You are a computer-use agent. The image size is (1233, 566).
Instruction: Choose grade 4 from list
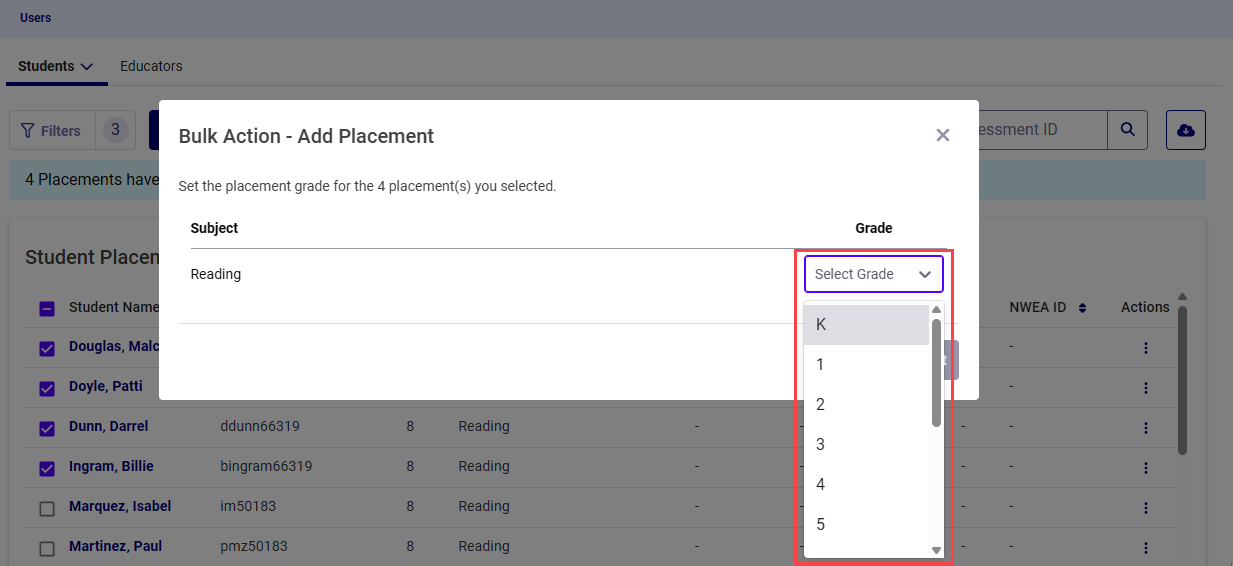point(866,484)
